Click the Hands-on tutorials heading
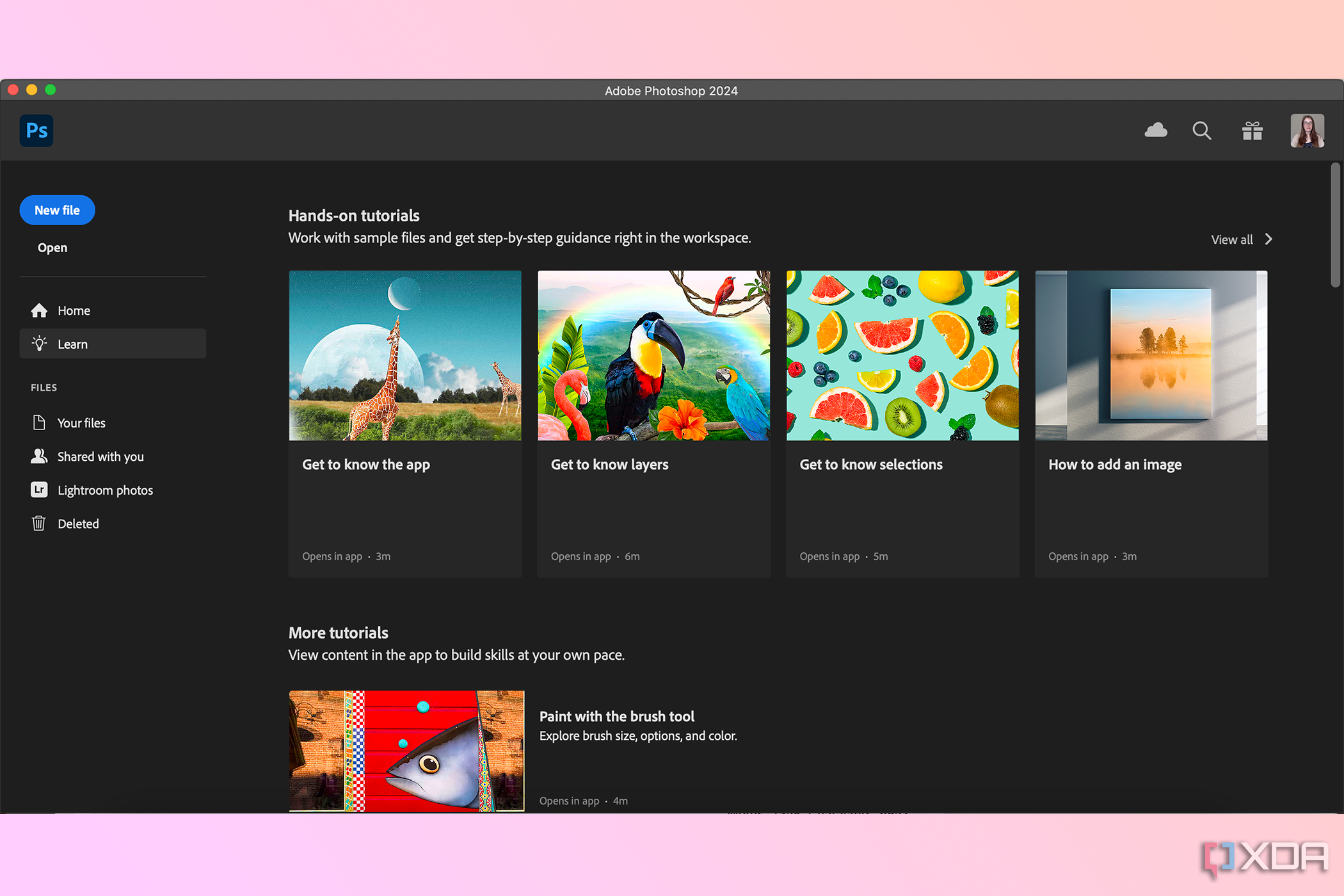Viewport: 1344px width, 896px height. [x=354, y=216]
